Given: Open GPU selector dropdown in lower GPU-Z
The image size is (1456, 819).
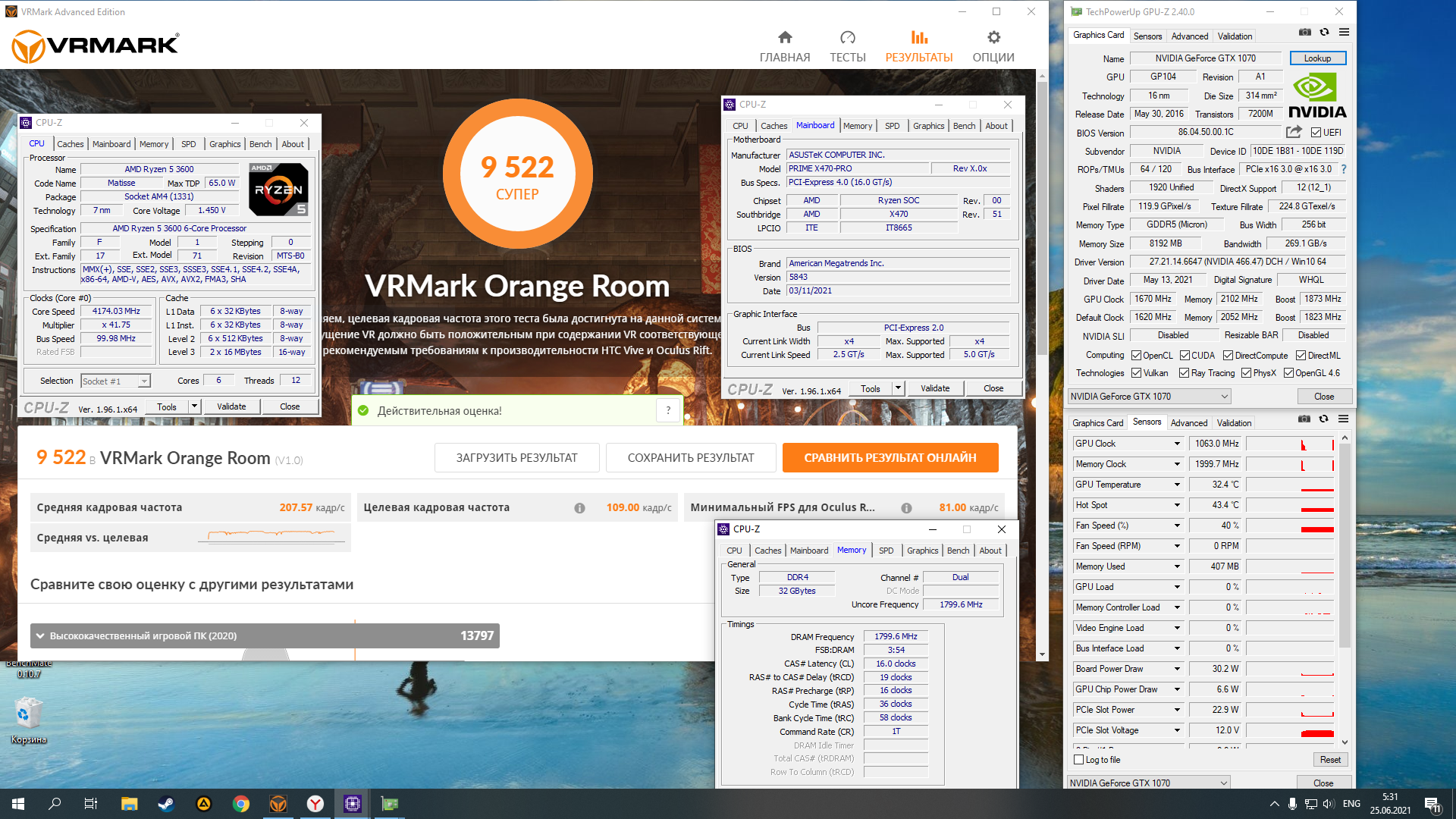Looking at the screenshot, I should click(1149, 783).
